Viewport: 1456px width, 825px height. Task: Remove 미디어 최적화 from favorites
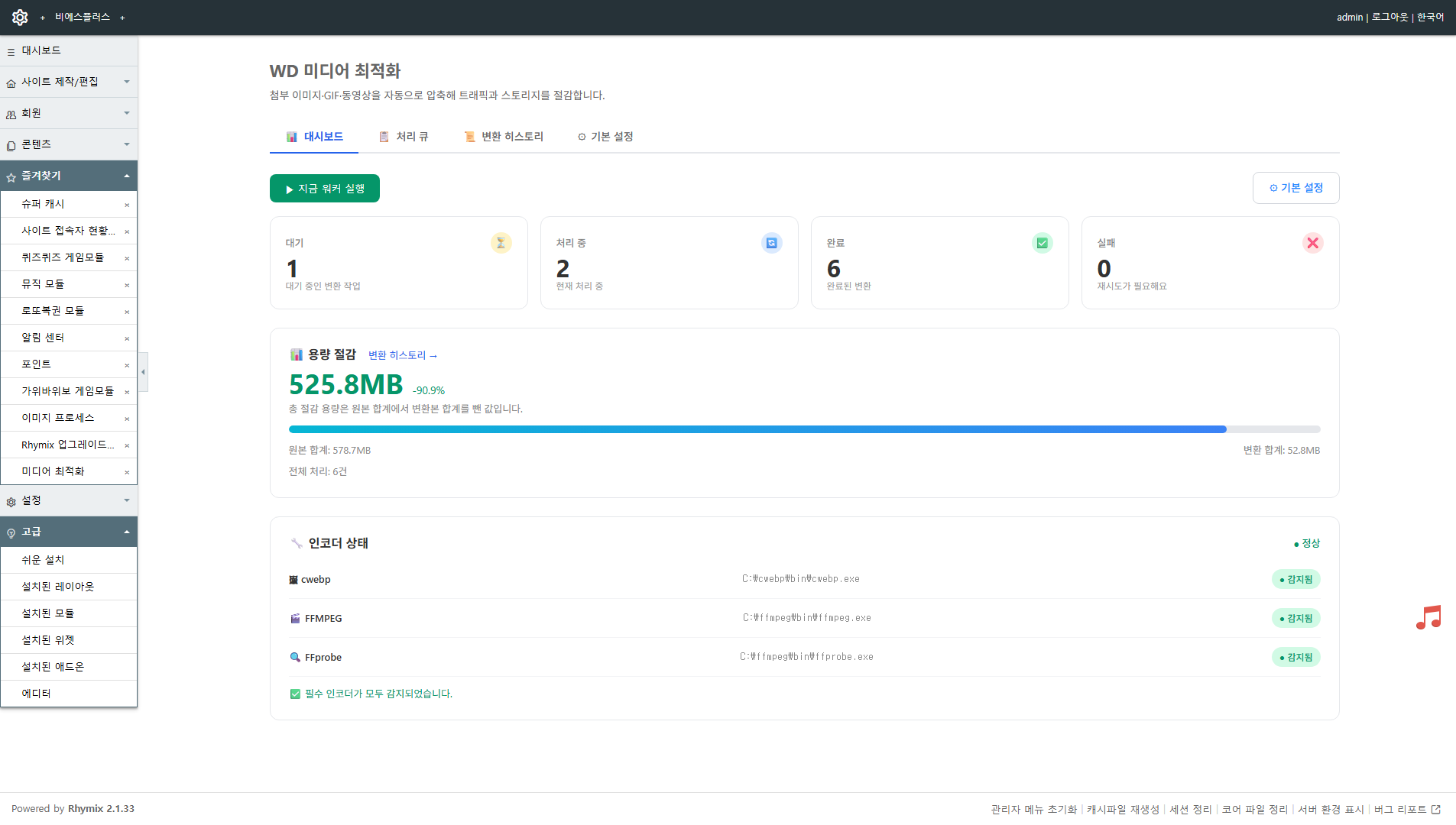click(x=127, y=472)
